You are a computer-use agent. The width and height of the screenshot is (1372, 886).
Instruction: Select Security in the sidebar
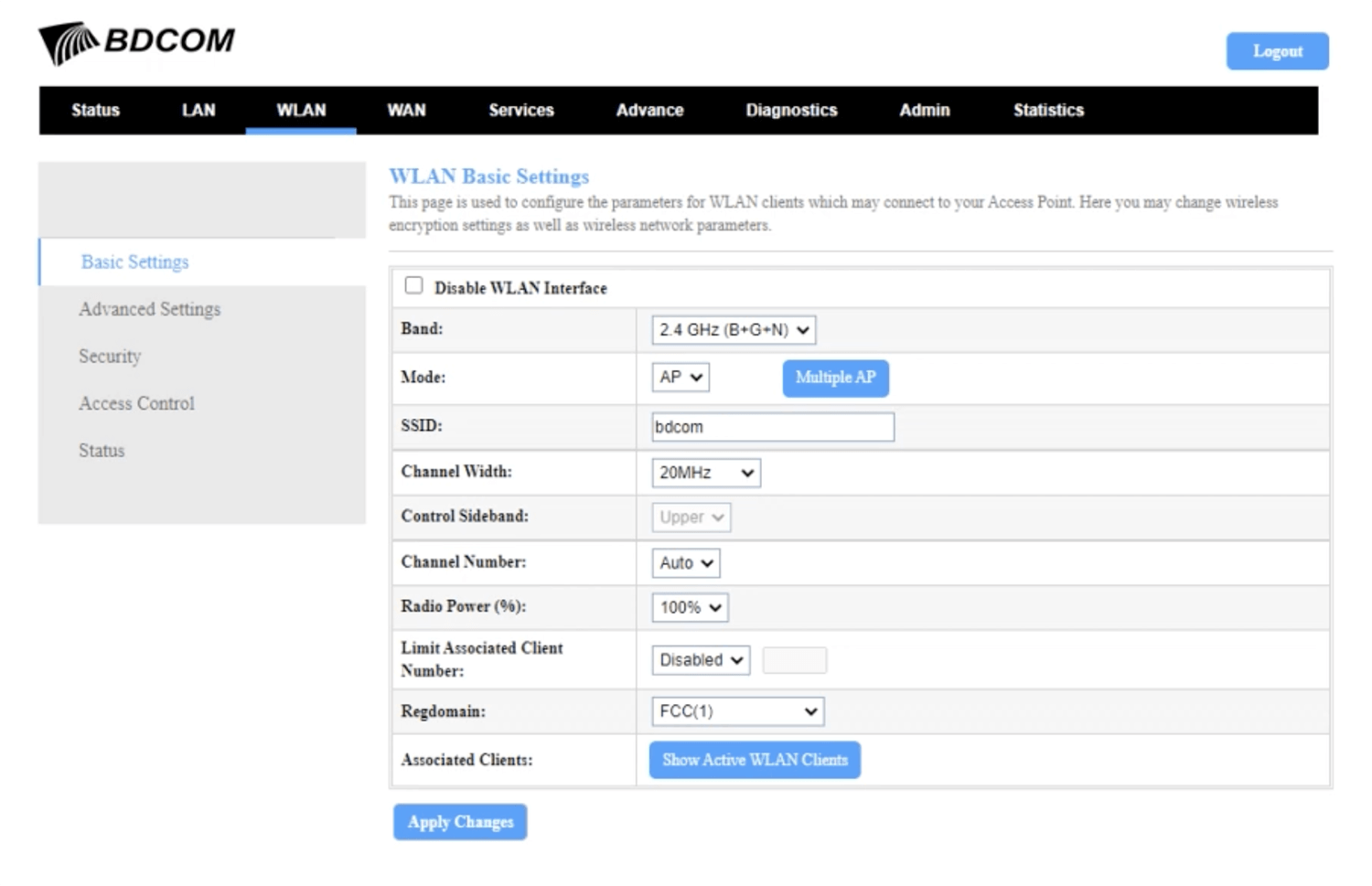[x=110, y=357]
